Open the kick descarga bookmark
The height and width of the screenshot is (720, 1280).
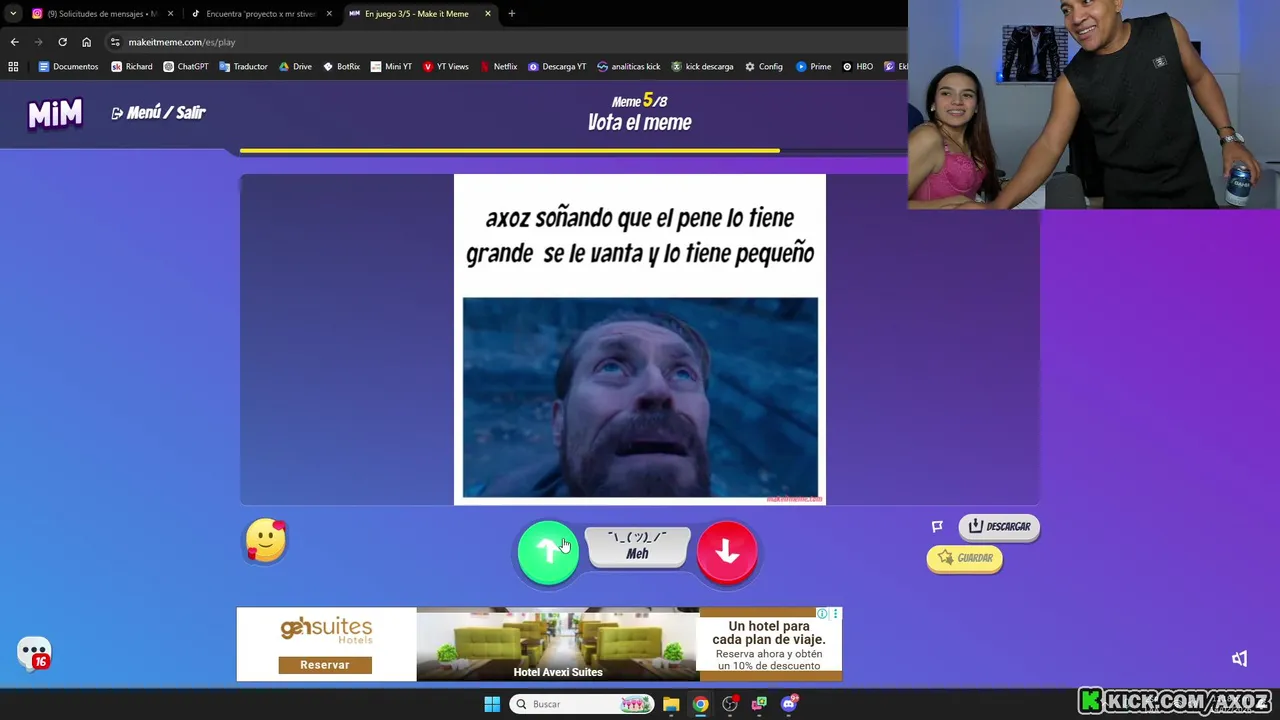tap(702, 67)
